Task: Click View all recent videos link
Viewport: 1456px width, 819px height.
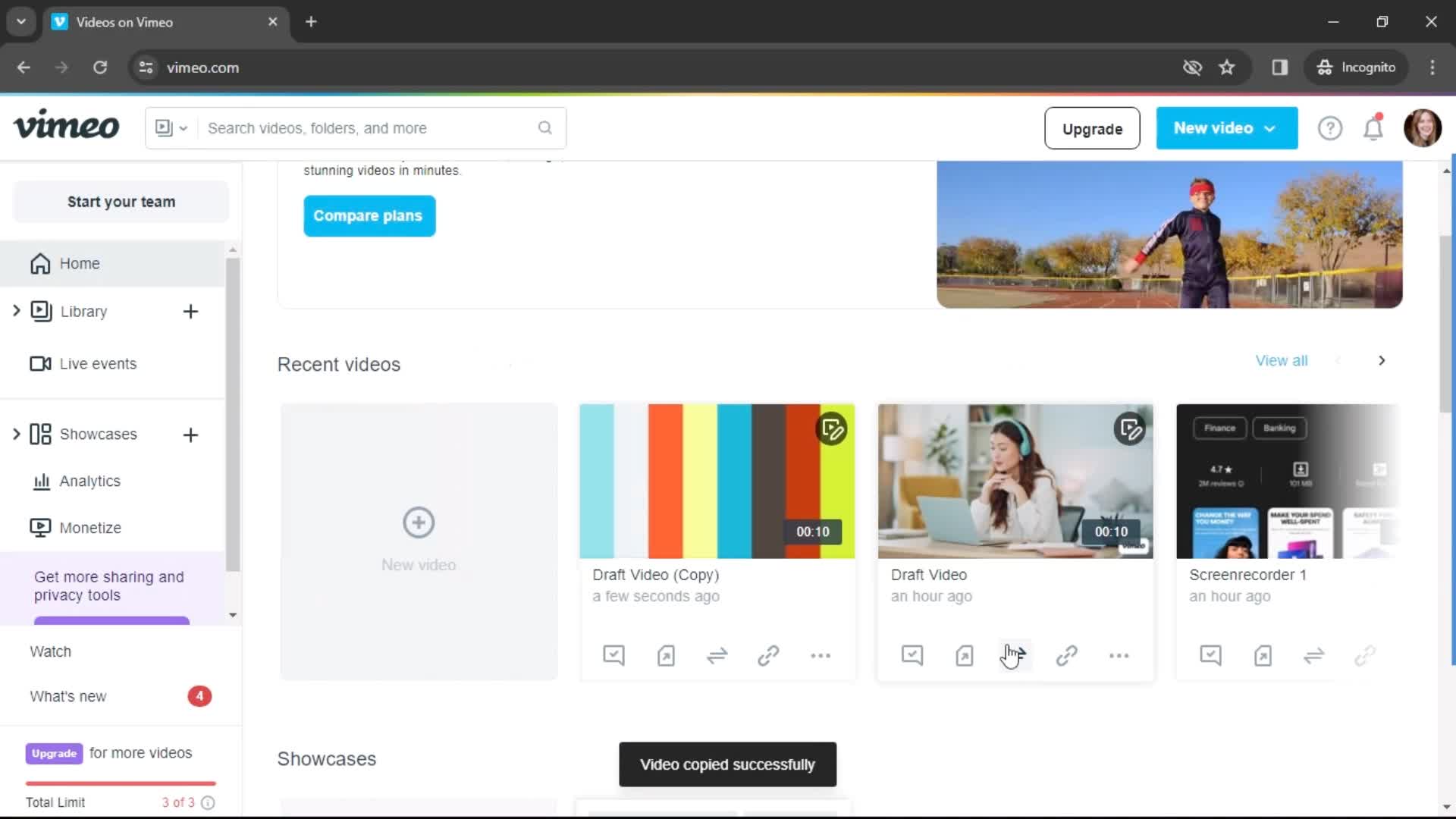Action: tap(1281, 361)
